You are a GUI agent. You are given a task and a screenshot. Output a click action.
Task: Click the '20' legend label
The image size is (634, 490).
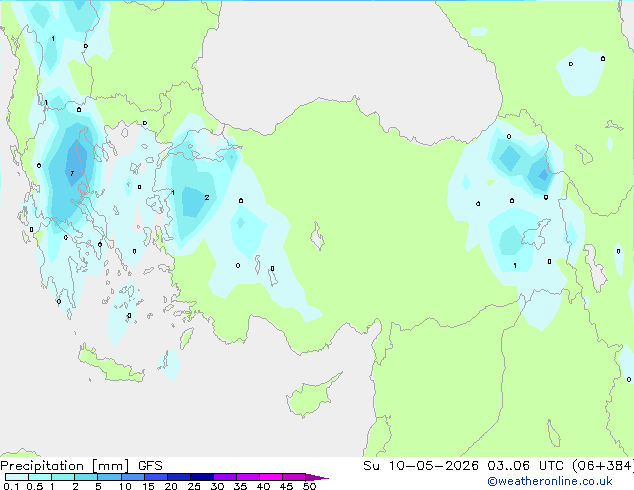(171, 486)
